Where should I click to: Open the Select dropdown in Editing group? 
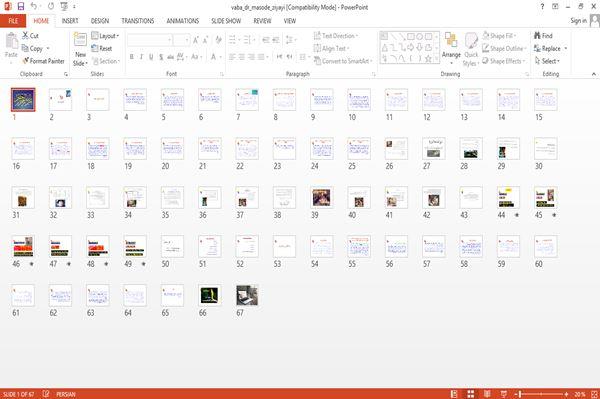547,61
